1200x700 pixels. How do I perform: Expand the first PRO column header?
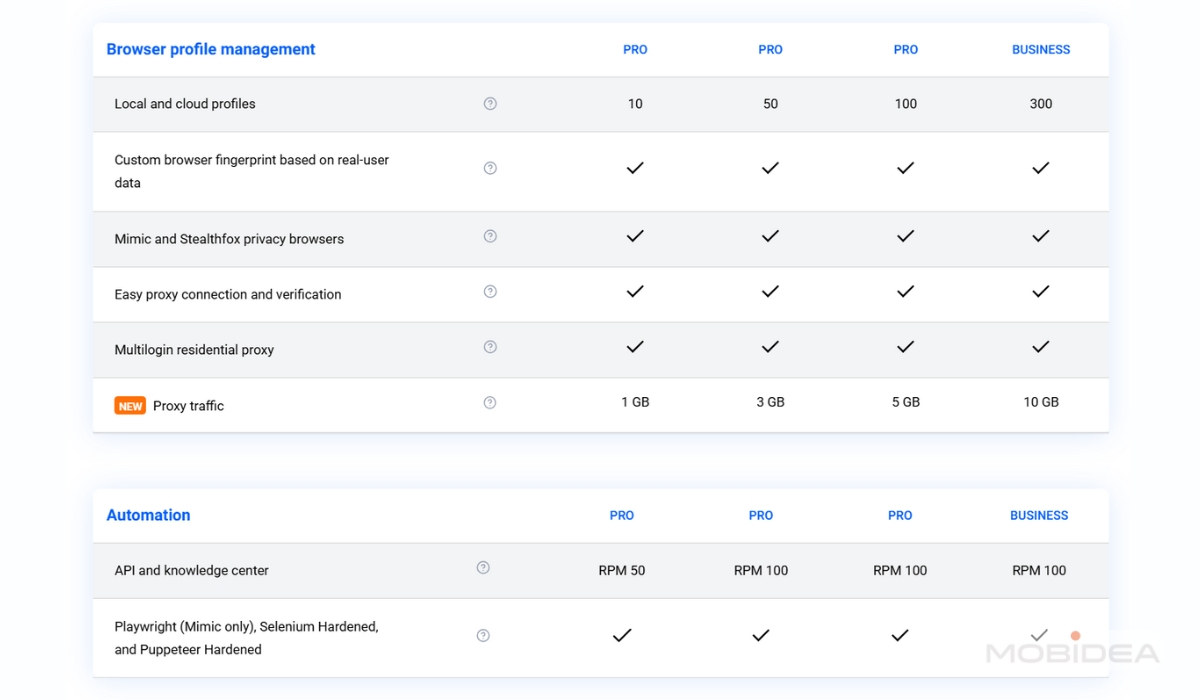coord(635,49)
